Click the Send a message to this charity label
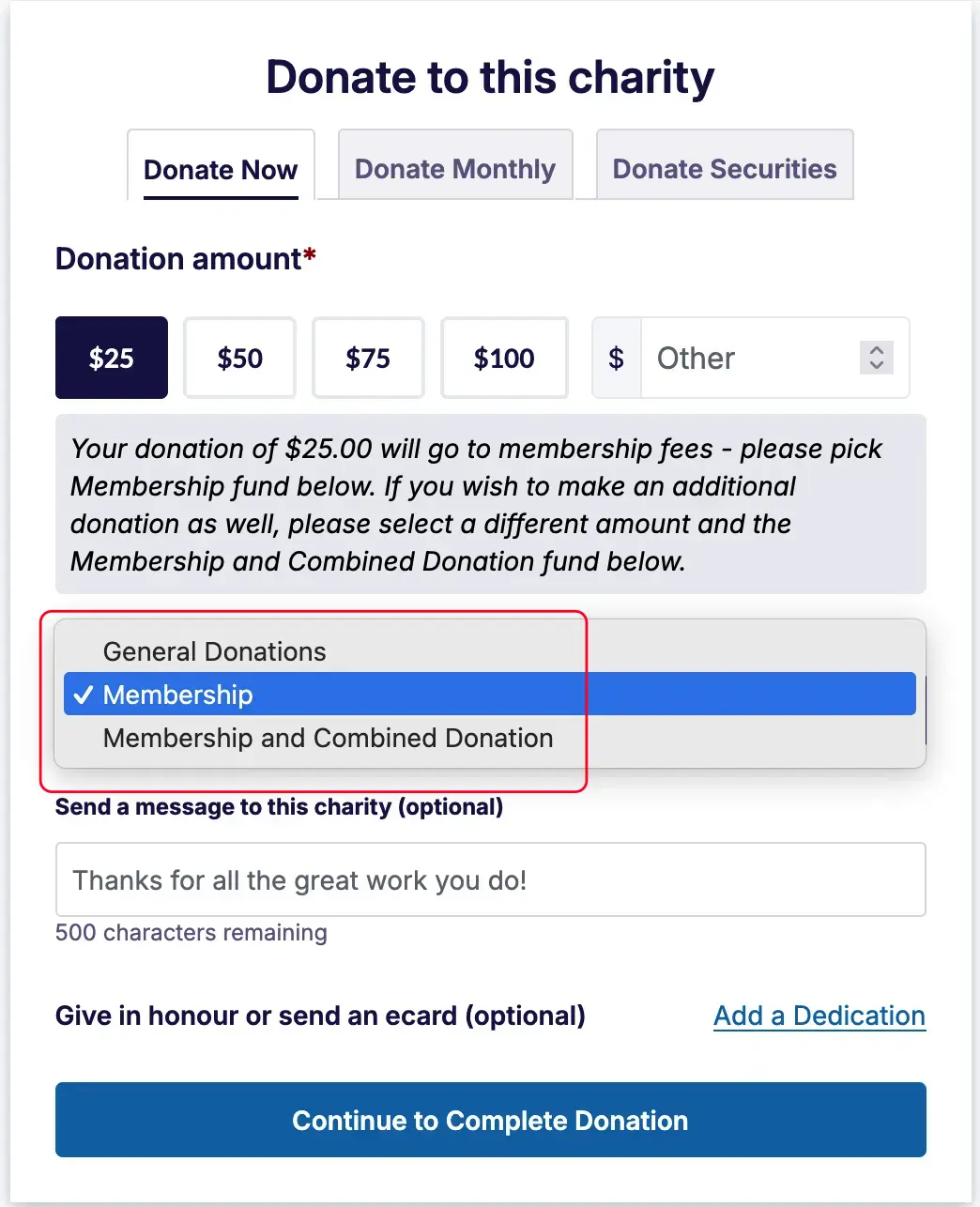The image size is (980, 1207). pyautogui.click(x=279, y=807)
